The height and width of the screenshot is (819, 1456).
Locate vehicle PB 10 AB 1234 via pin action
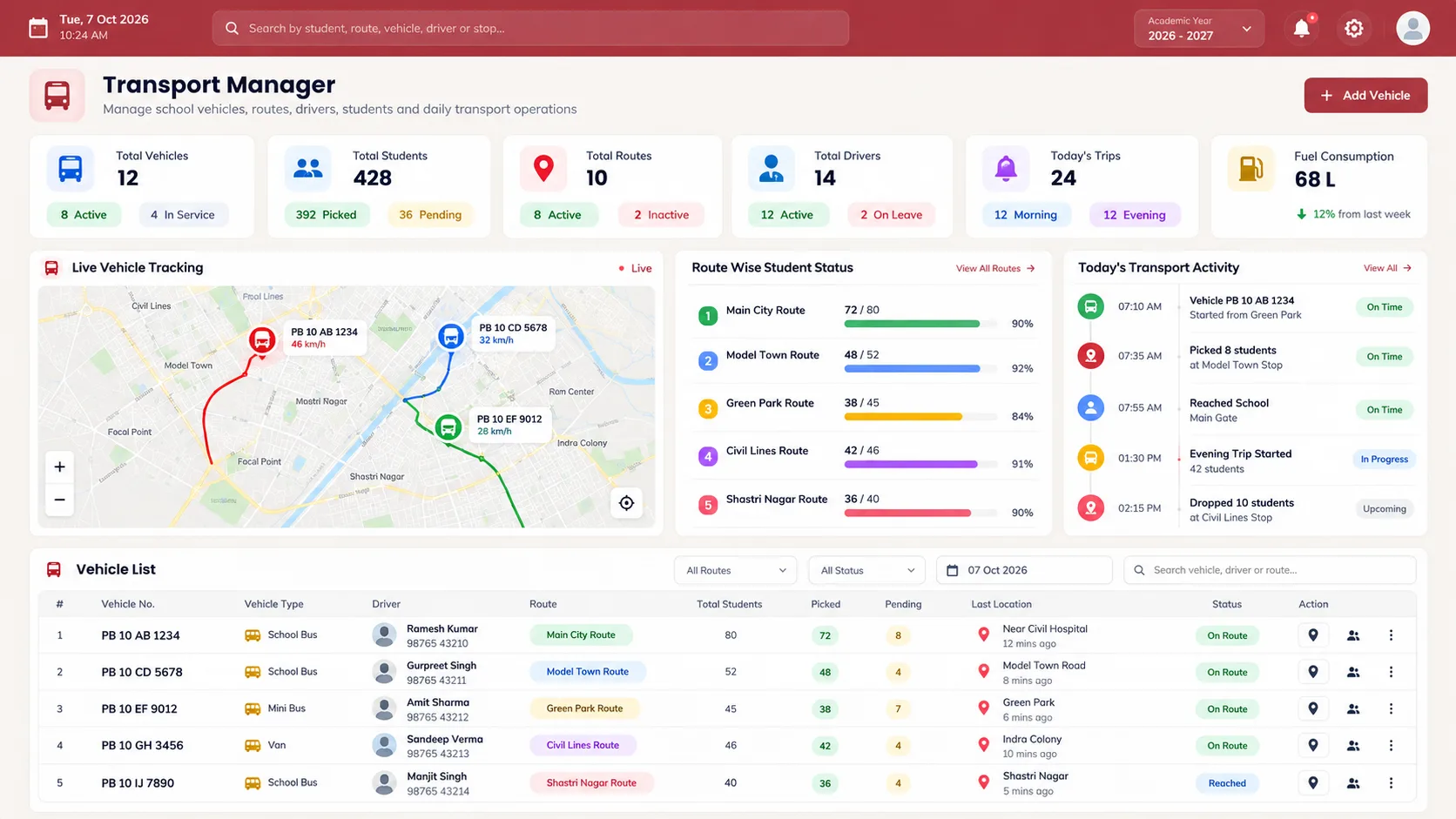point(1313,635)
